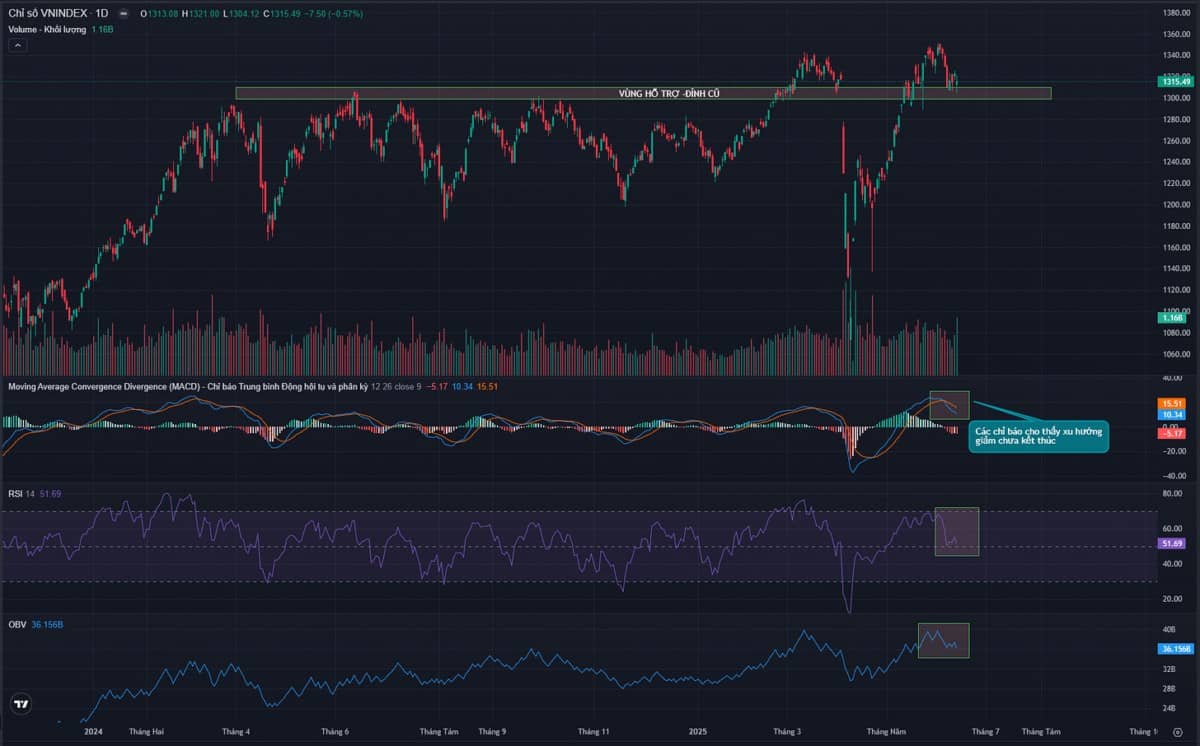Select the highlight rectangle on OBV pane
Viewport: 1200px width, 746px height.
pos(943,640)
